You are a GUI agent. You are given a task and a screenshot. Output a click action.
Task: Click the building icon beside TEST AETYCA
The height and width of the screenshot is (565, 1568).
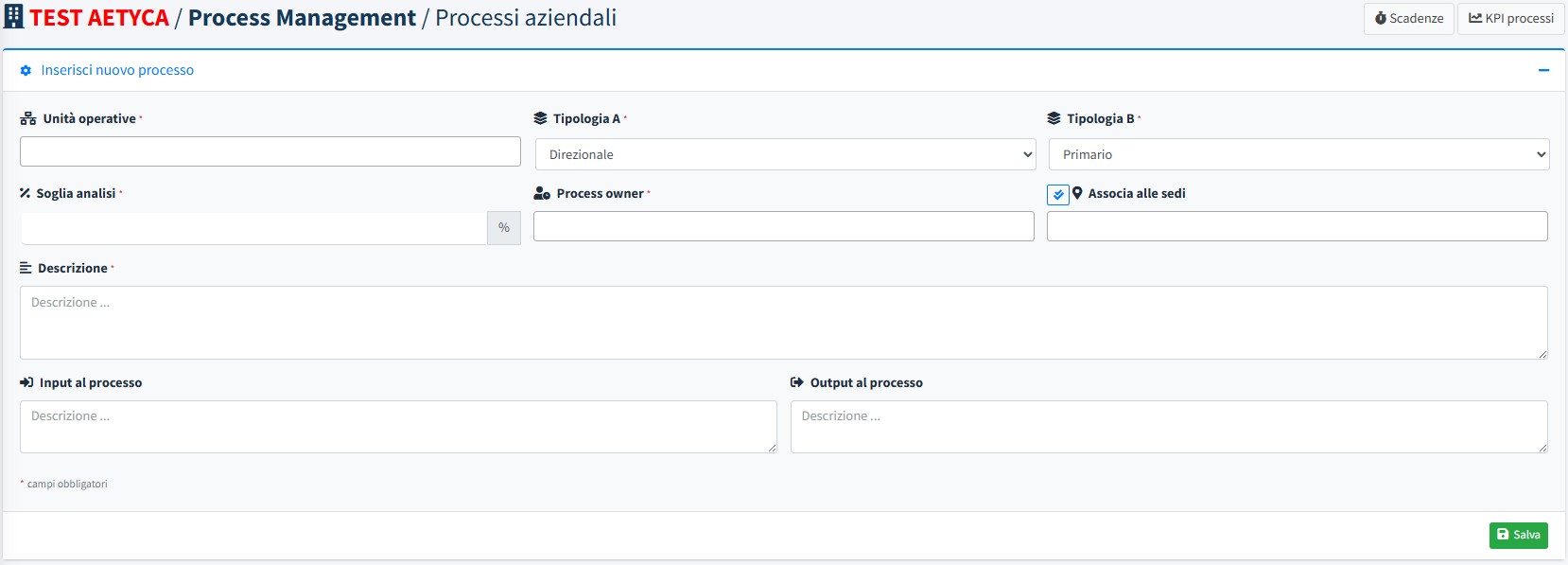(14, 17)
